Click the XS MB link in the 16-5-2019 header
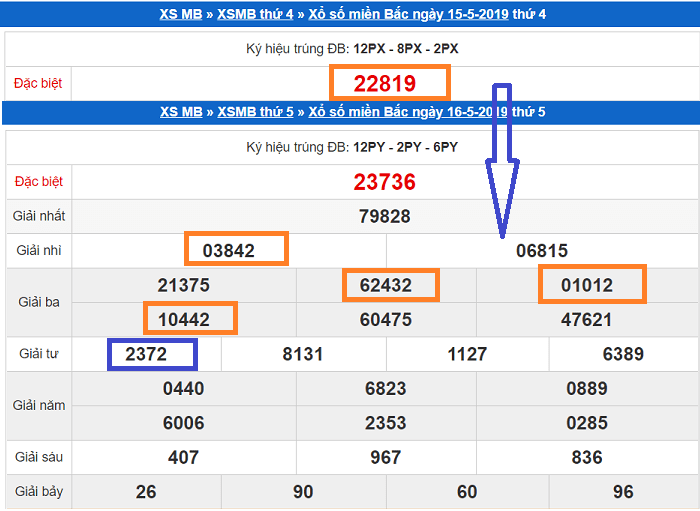 click(181, 112)
